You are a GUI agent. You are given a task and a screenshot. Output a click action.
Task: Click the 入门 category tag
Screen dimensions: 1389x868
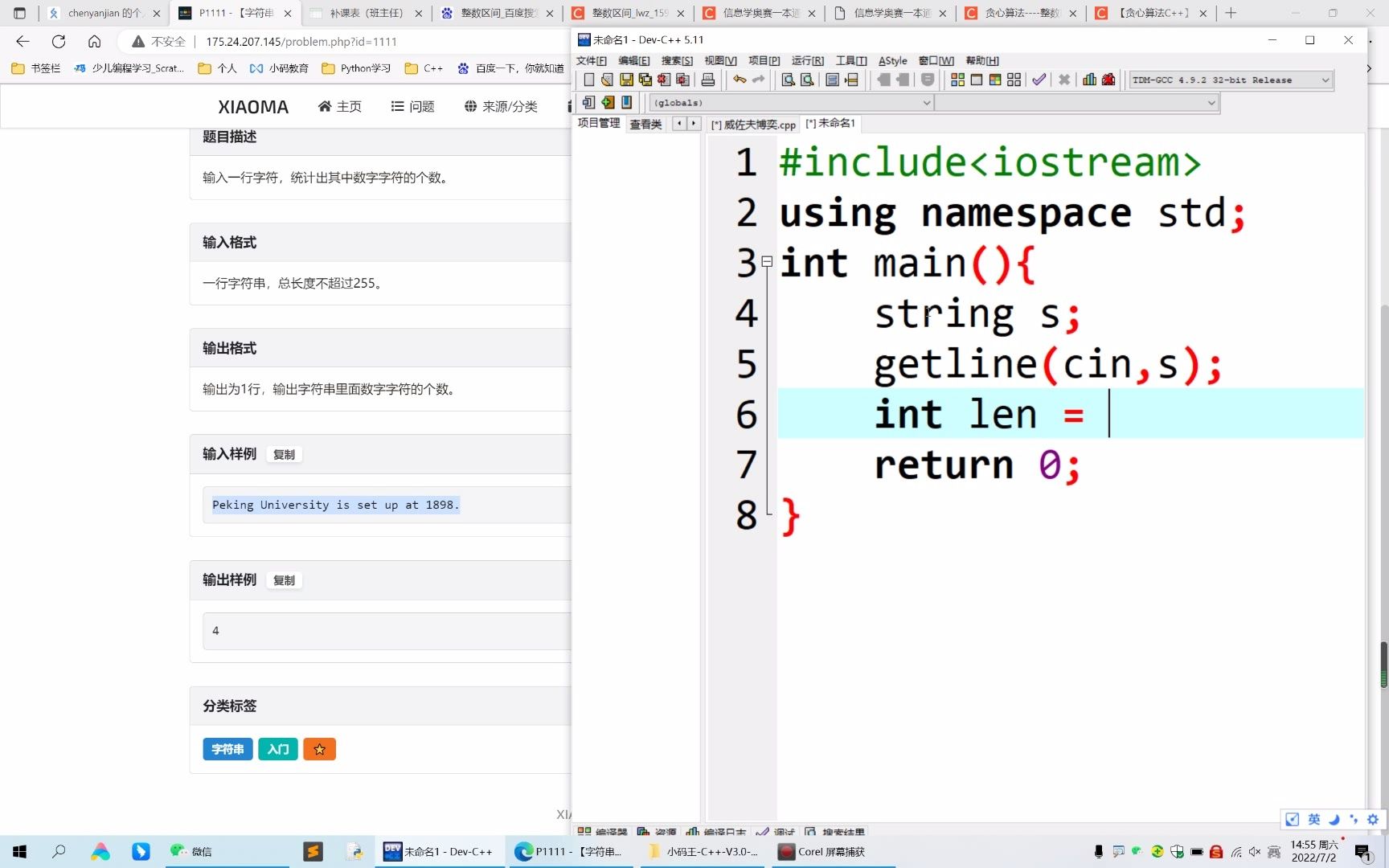278,749
